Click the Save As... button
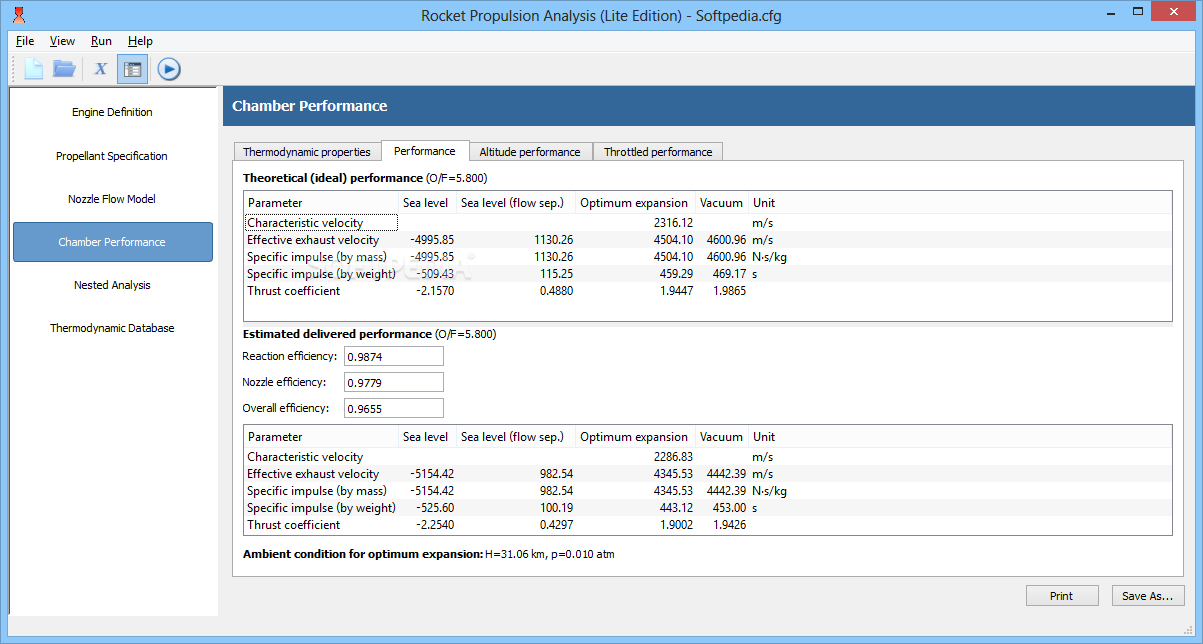This screenshot has width=1203, height=644. (1148, 596)
